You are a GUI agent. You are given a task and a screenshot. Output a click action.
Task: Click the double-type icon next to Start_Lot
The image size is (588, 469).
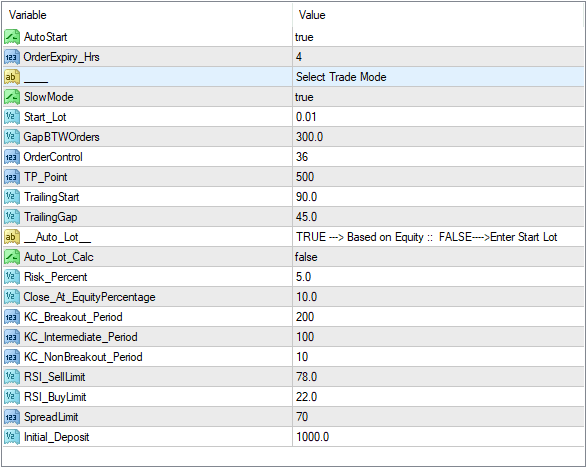point(12,117)
